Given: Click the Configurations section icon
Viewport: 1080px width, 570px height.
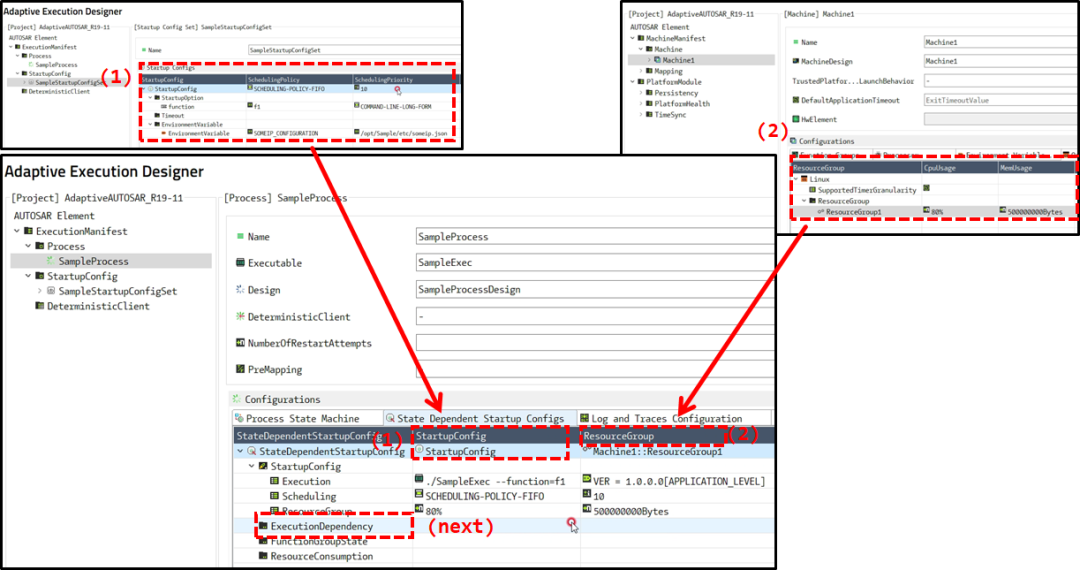Looking at the screenshot, I should click(237, 399).
